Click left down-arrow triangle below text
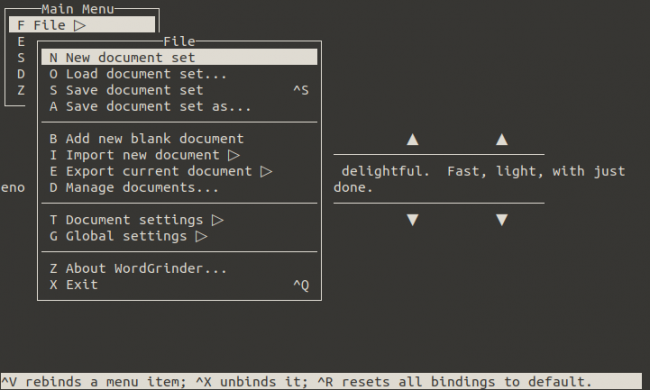 (x=412, y=220)
